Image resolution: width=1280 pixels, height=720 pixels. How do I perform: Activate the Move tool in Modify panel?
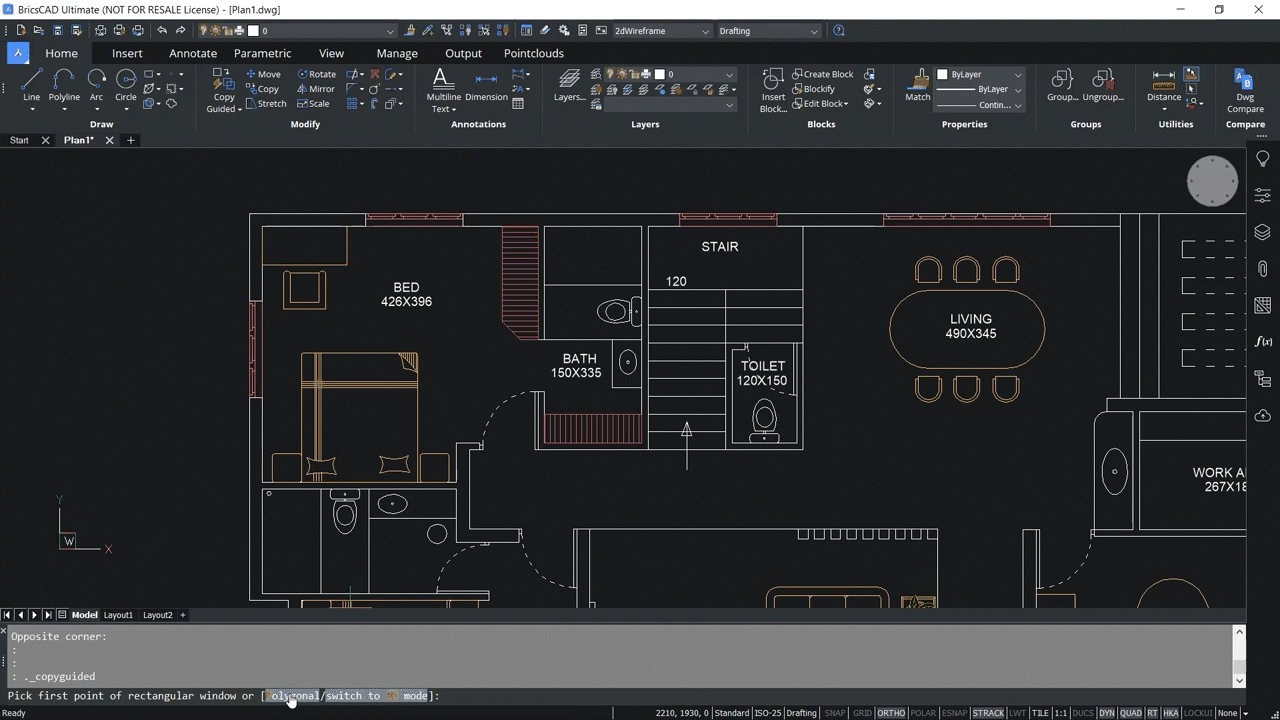coord(263,73)
